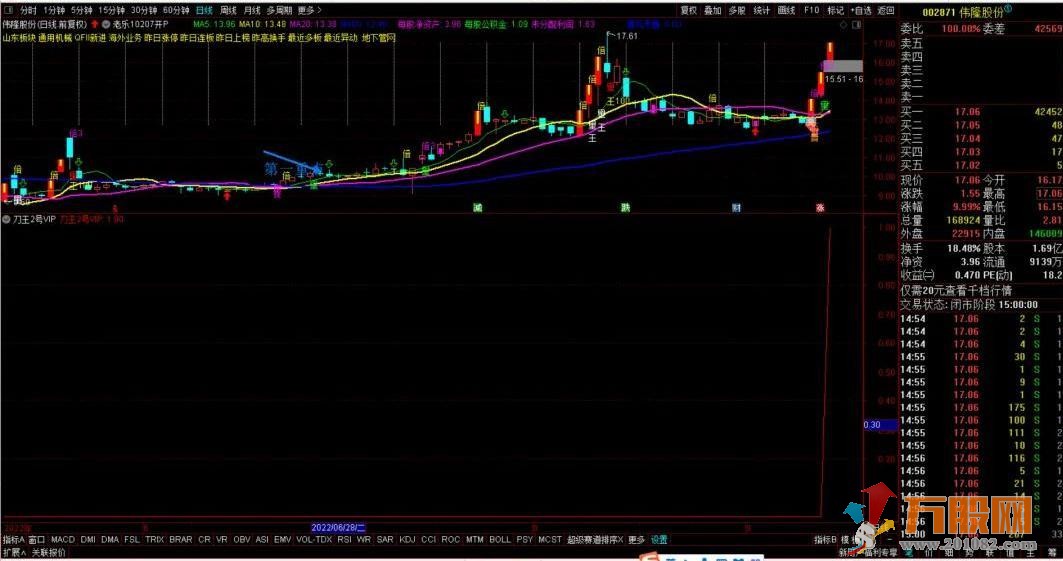
Task: Switch to 周线 weekly chart
Action: [228, 10]
